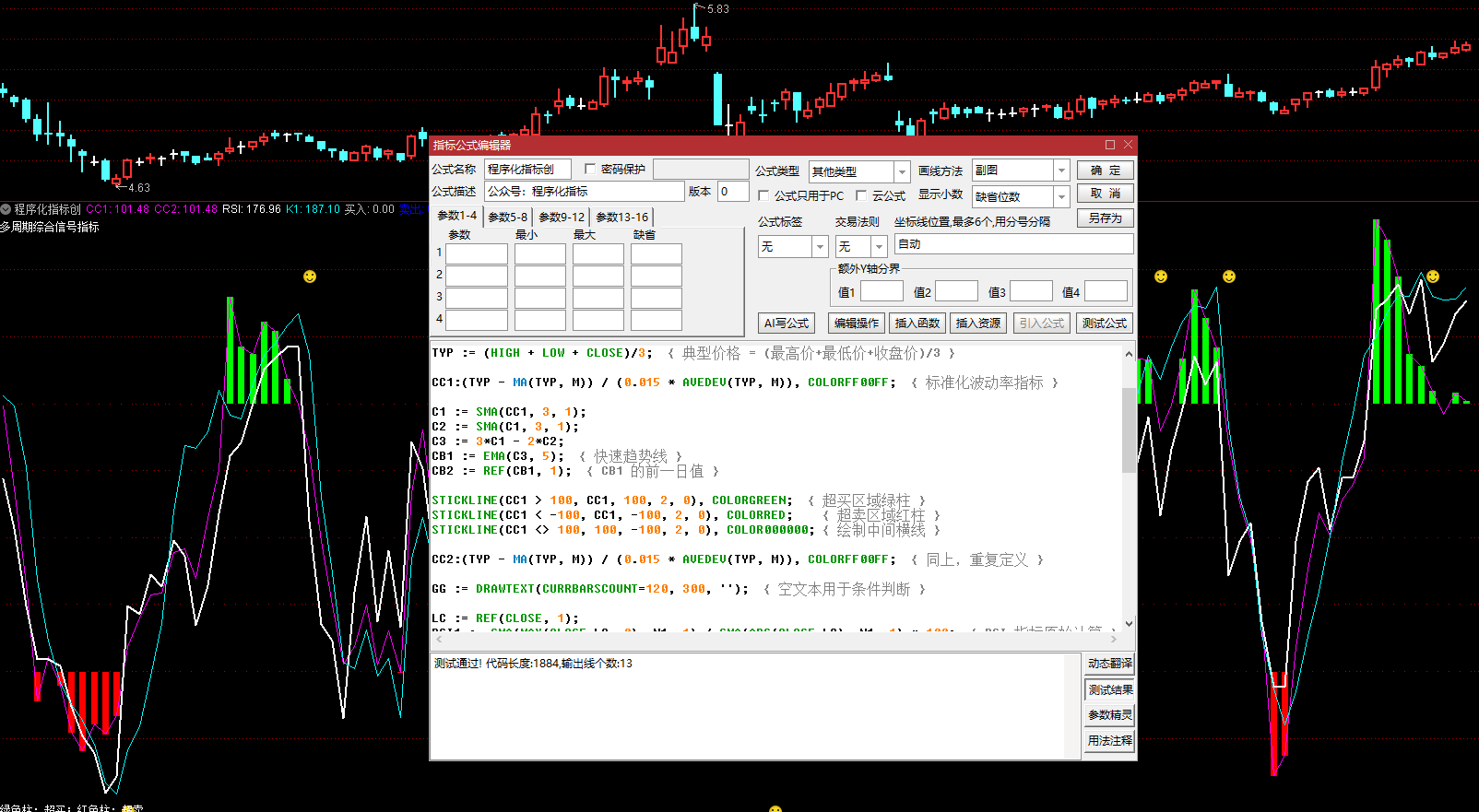1479x812 pixels.
Task: Click the code editor's scroll-left arrow
Action: coord(439,639)
